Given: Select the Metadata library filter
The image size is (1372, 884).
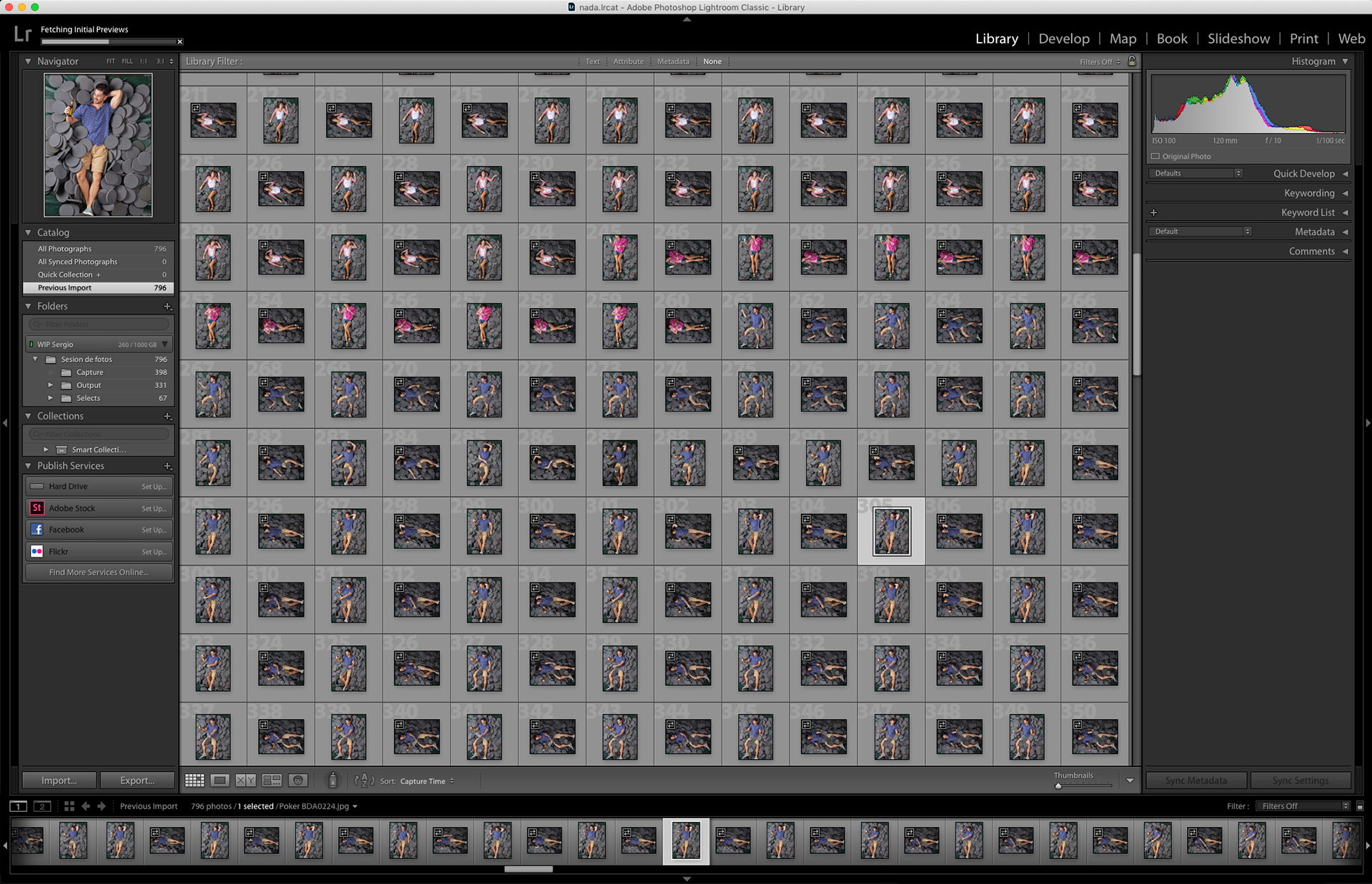Looking at the screenshot, I should (x=673, y=61).
